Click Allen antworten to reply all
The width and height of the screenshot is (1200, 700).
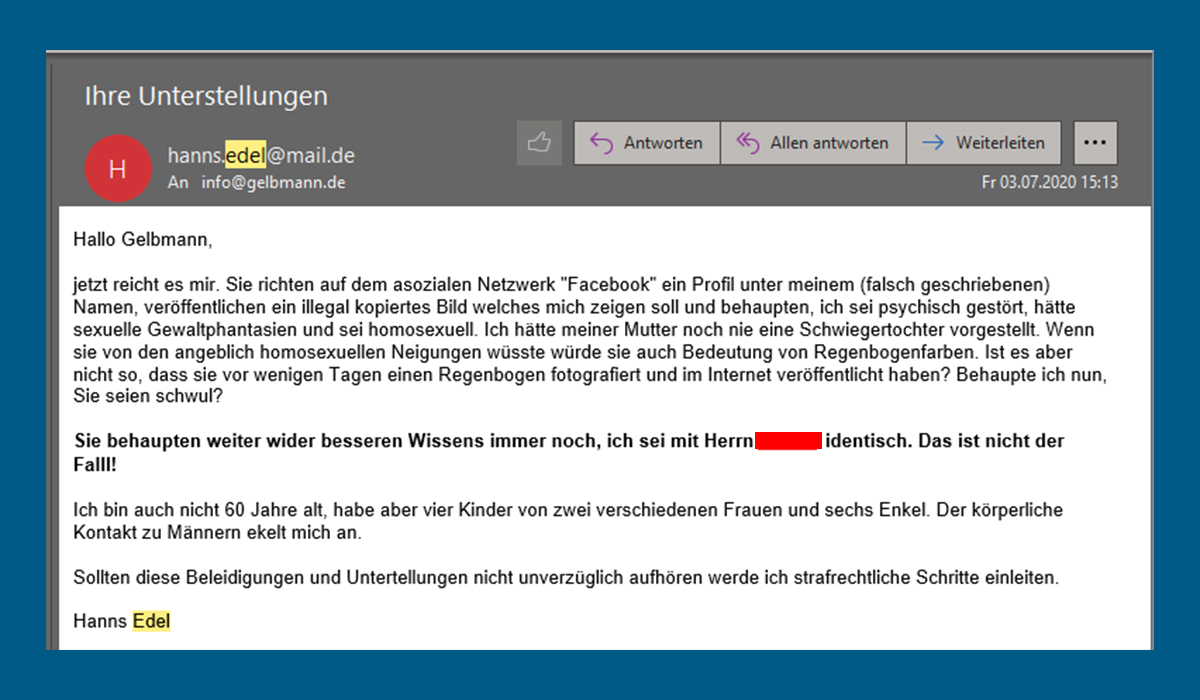[x=812, y=143]
